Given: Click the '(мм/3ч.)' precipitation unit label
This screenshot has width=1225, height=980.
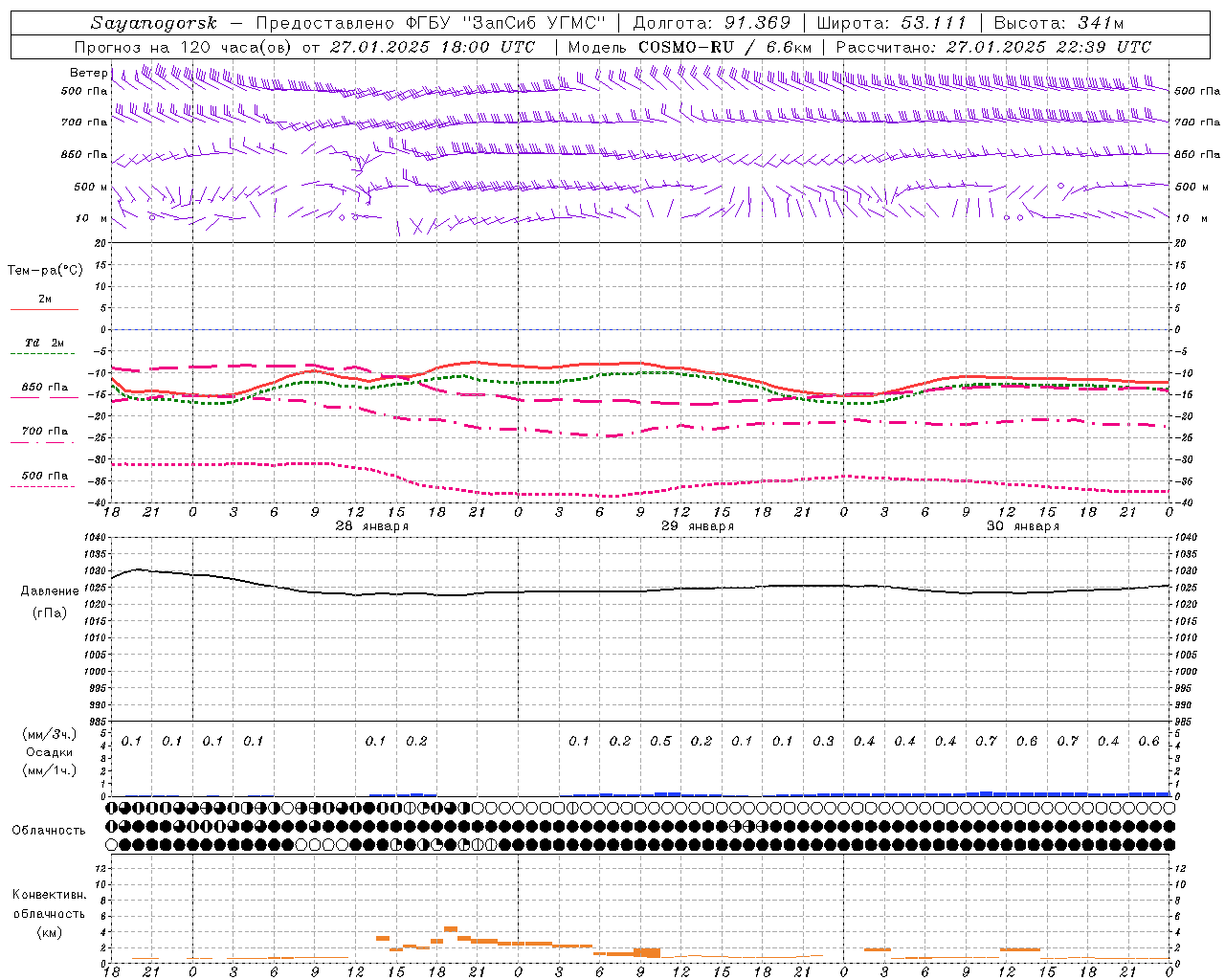Looking at the screenshot, I should (50, 734).
